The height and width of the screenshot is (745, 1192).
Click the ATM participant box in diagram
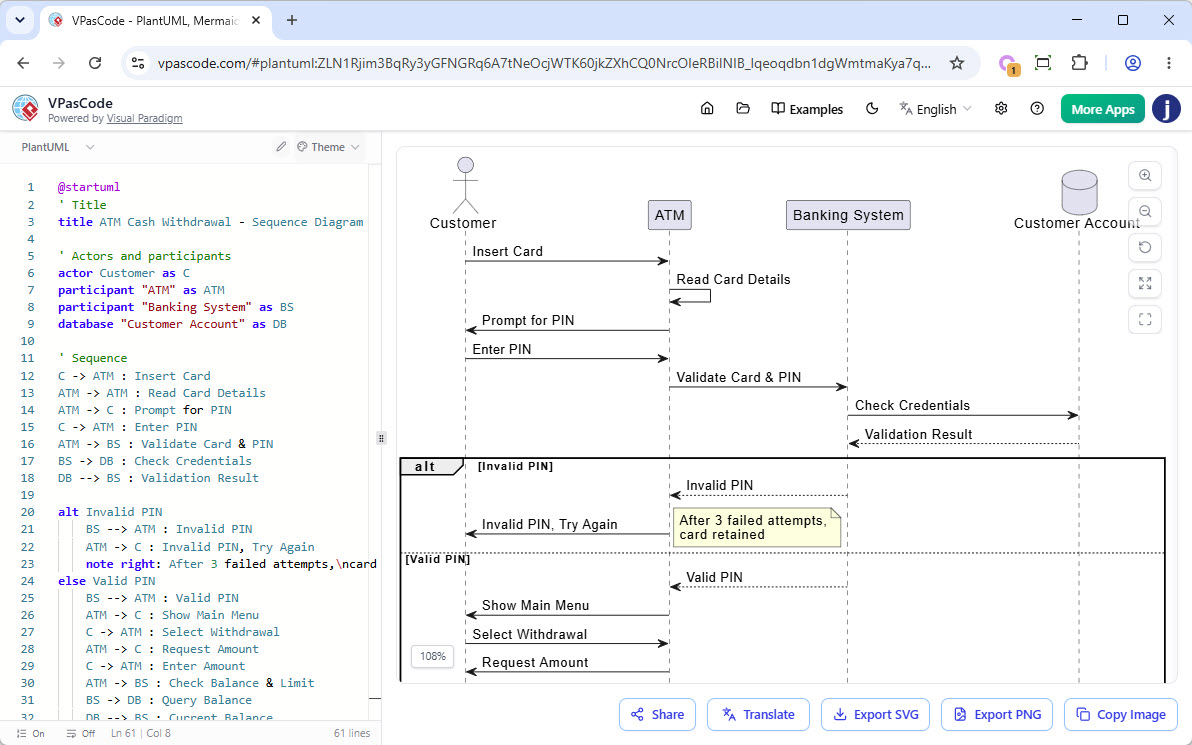pos(669,215)
